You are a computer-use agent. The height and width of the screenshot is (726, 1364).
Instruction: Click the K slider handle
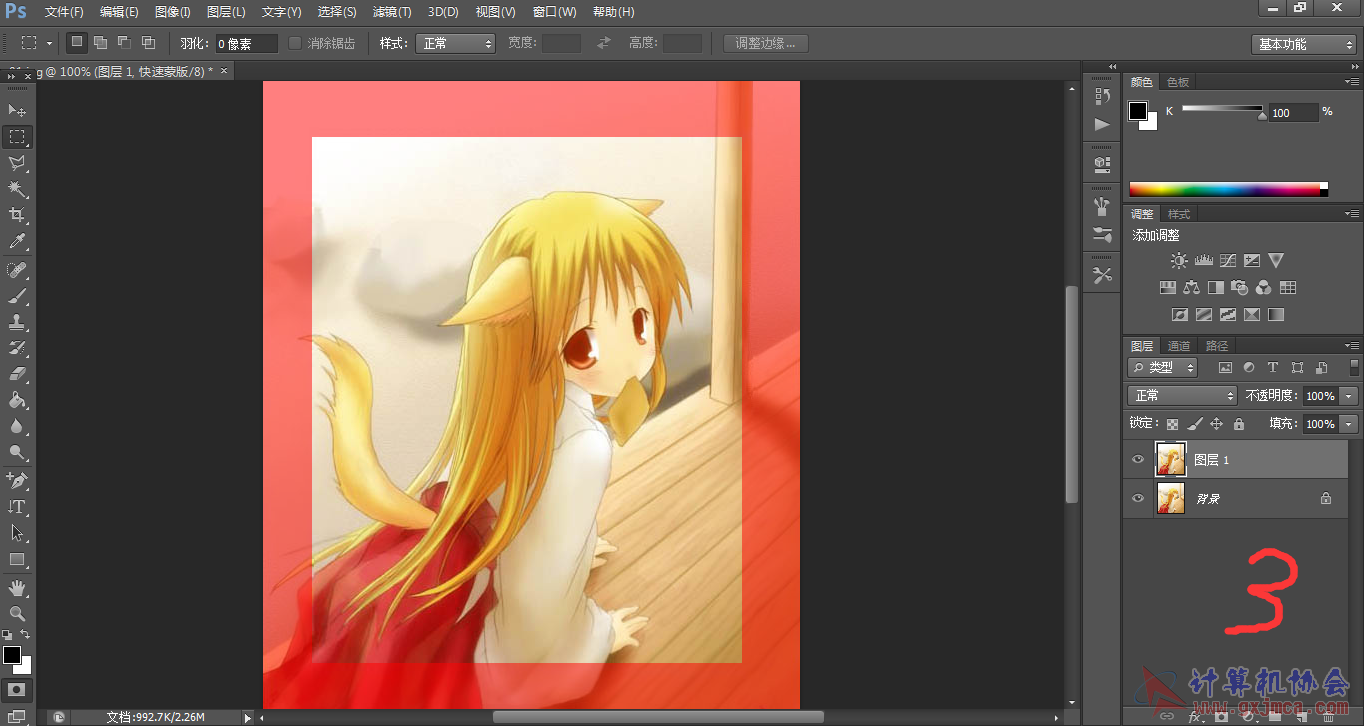coord(1262,116)
